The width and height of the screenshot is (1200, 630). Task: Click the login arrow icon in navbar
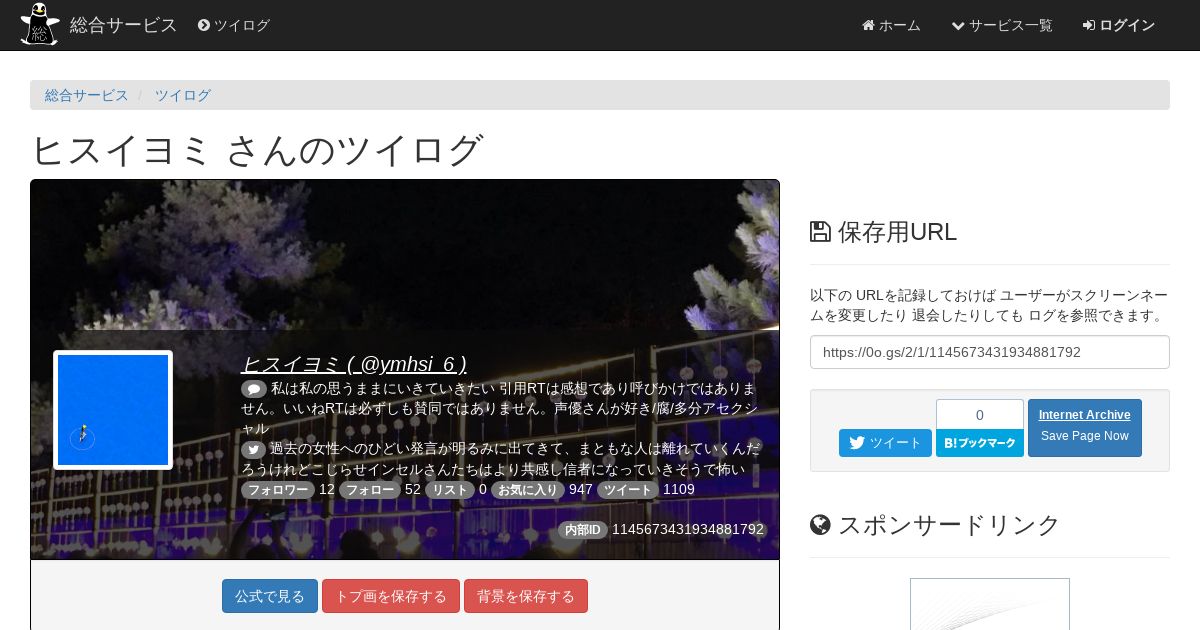point(1089,25)
